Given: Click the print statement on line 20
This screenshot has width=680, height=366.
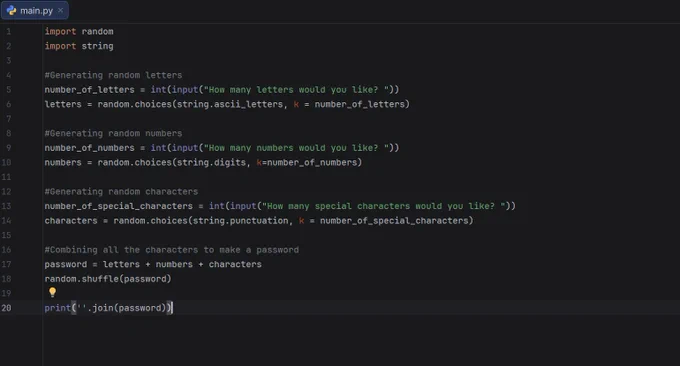Looking at the screenshot, I should 108,308.
